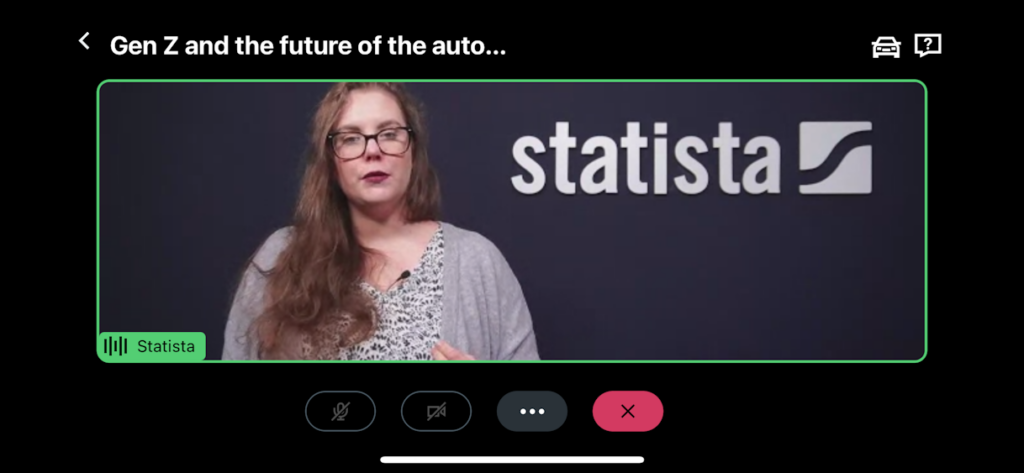Tap the three-dots more options icon
Screen dimensions: 1024x473
coord(532,411)
